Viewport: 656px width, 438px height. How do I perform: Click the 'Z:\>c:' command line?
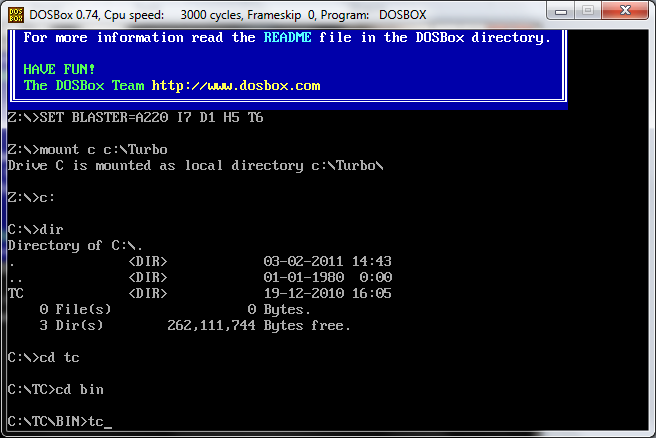pyautogui.click(x=31, y=197)
